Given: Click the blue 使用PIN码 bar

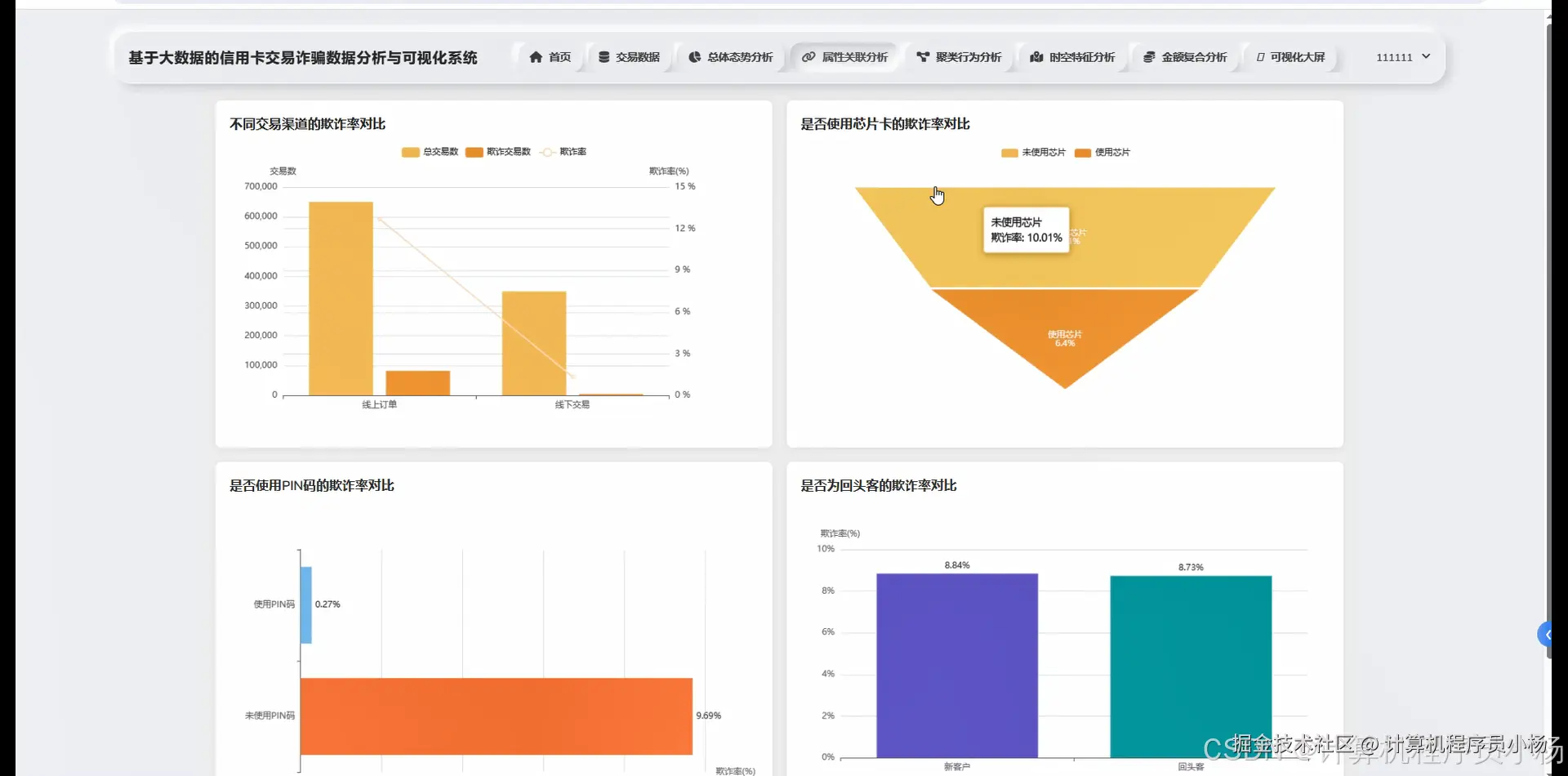Looking at the screenshot, I should 306,604.
